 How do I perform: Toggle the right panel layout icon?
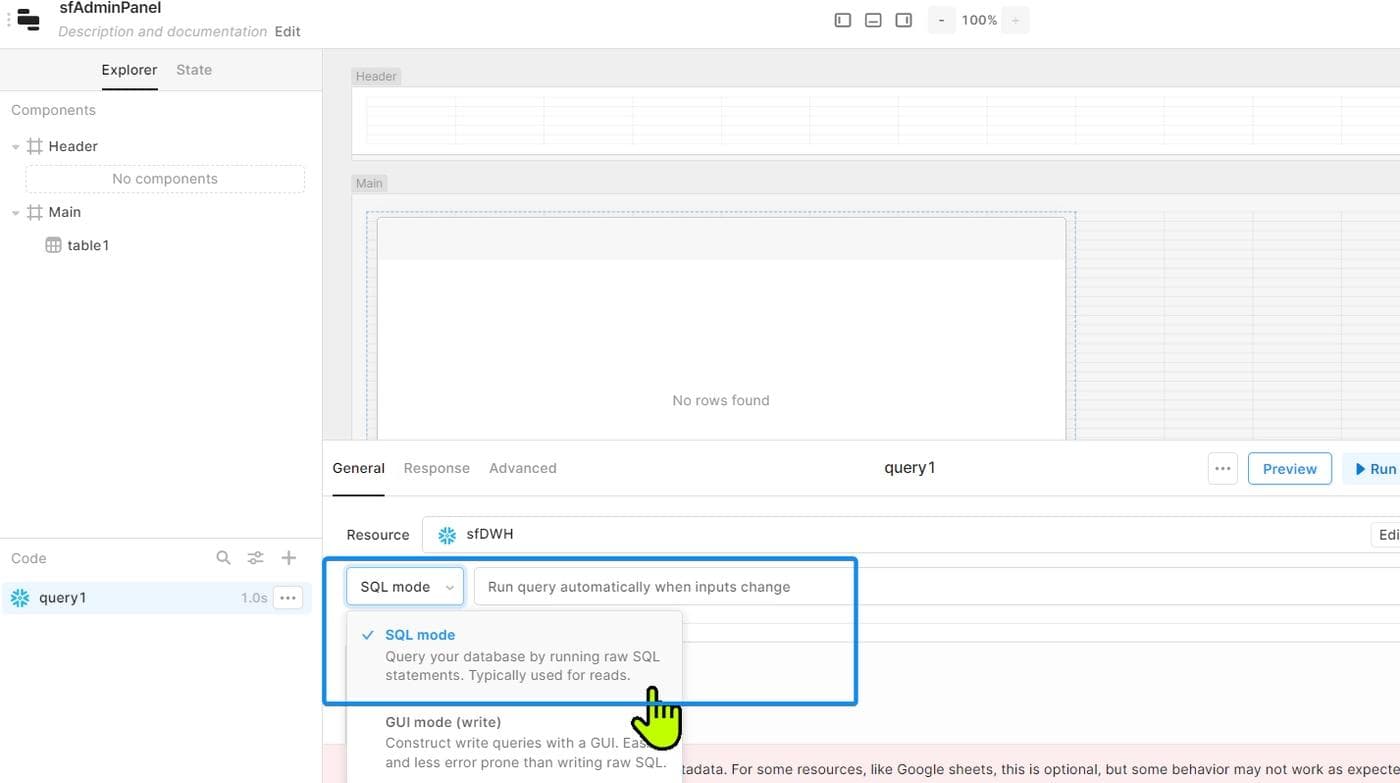coord(904,20)
